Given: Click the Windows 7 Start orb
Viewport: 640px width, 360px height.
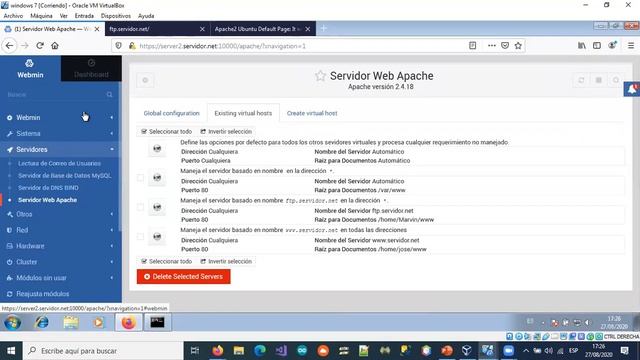Looking at the screenshot, I should pos(12,322).
